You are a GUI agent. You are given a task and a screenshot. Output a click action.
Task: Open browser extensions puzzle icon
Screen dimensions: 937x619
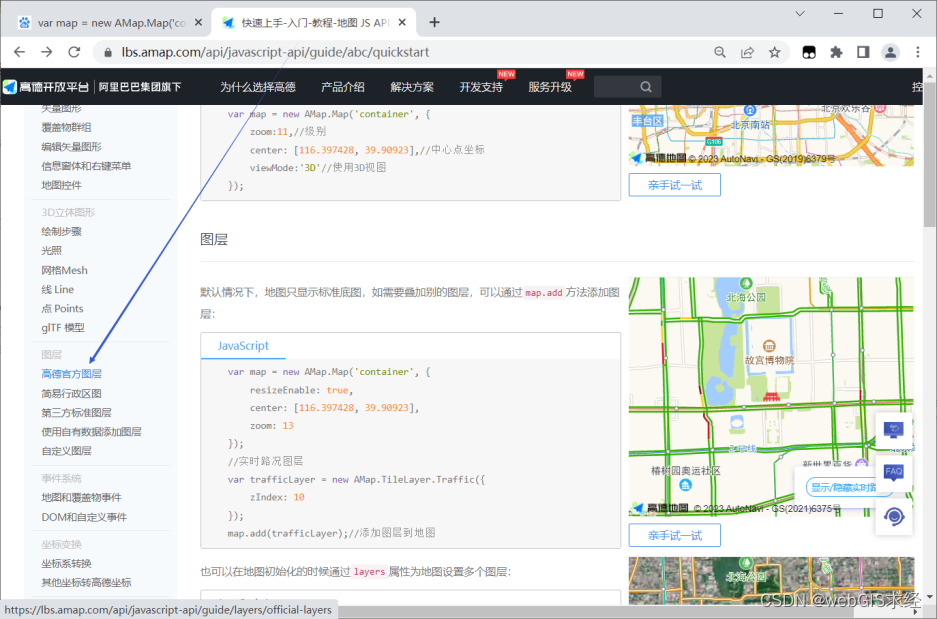coord(837,51)
